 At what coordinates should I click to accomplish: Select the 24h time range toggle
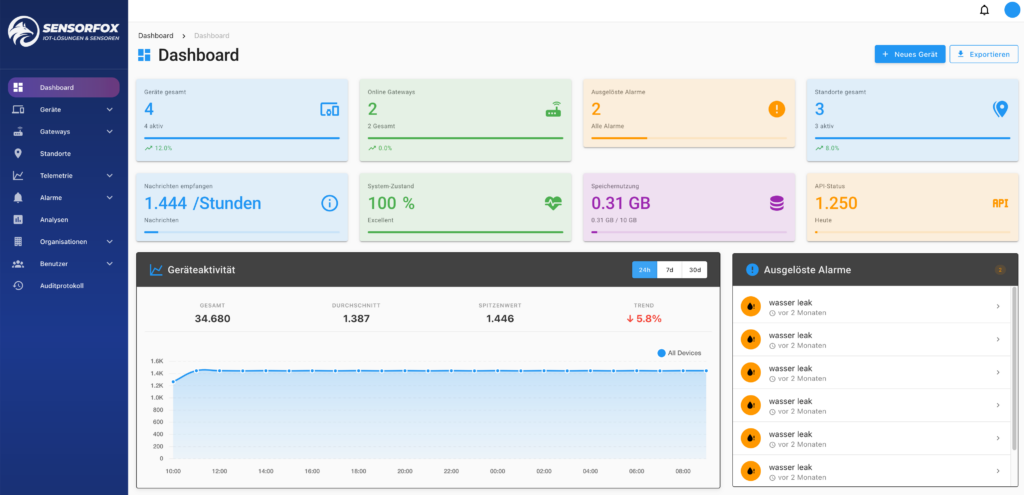point(645,270)
